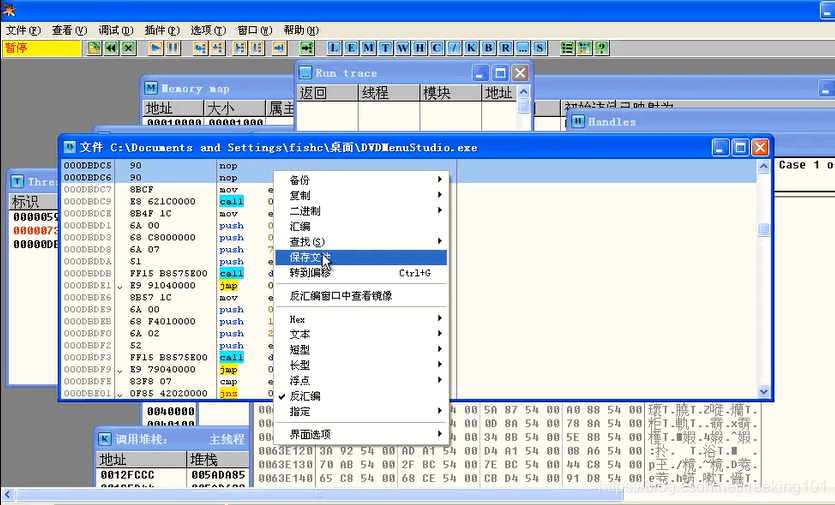The image size is (835, 505).
Task: Open Executable modules with the E button
Action: [x=351, y=48]
